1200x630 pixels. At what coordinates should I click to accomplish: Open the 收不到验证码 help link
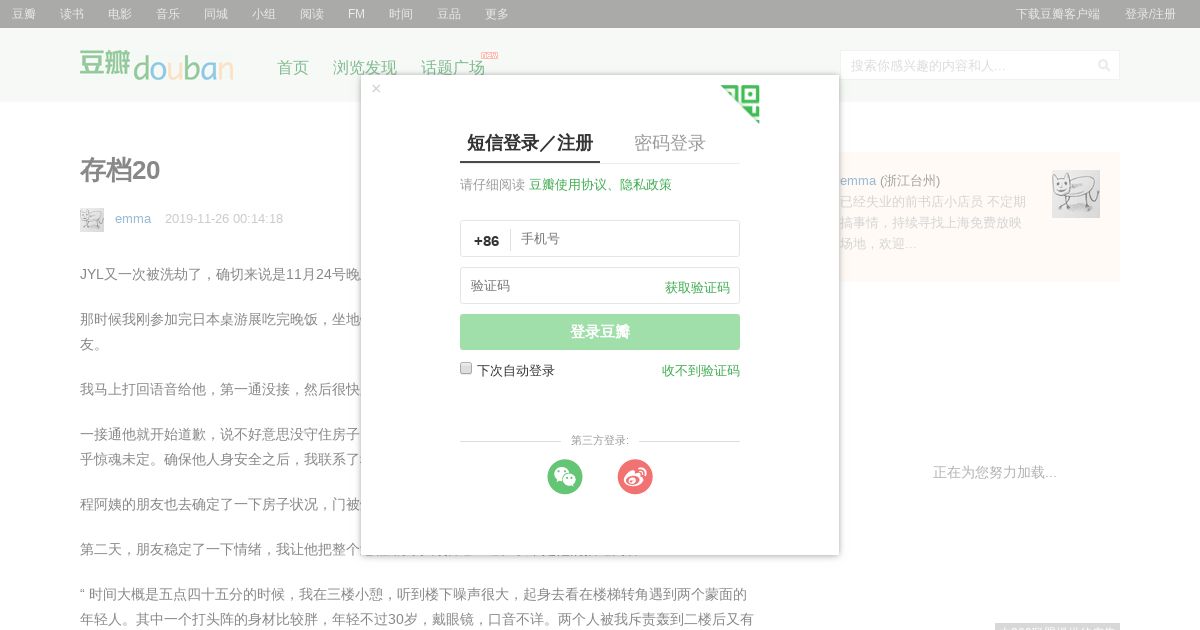click(701, 371)
